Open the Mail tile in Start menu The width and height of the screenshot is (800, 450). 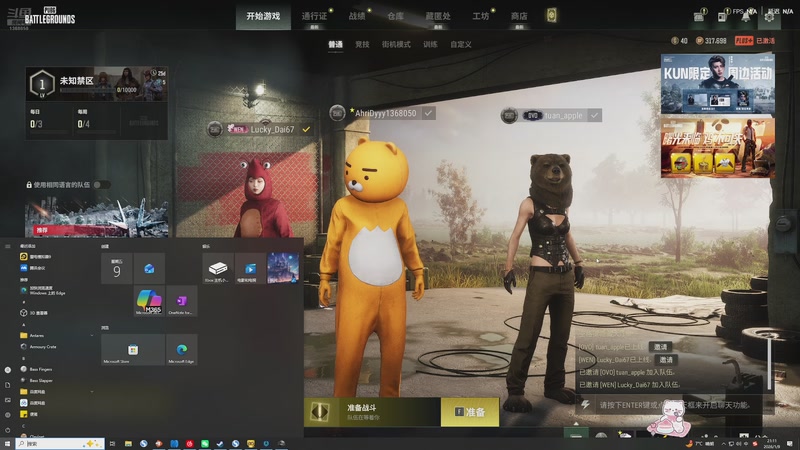tap(149, 268)
